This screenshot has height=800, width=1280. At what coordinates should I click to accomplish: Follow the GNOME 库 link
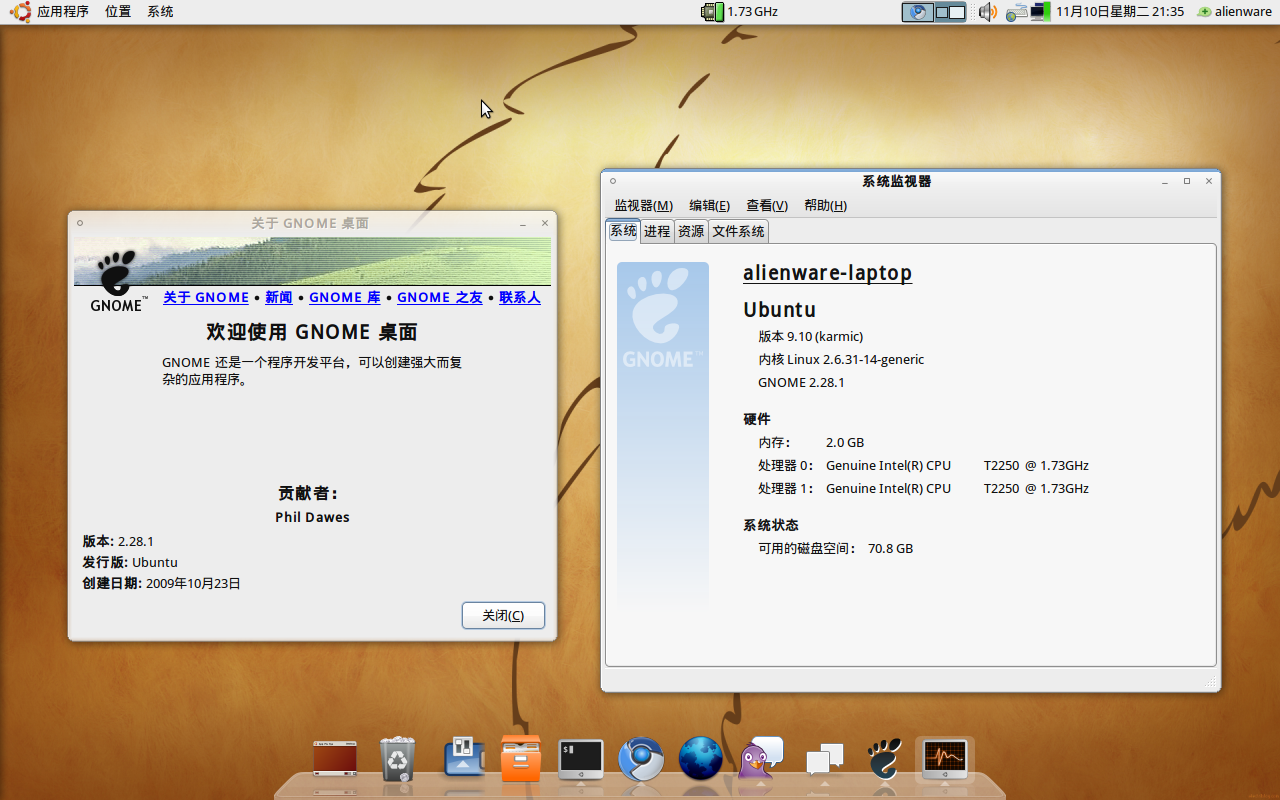pyautogui.click(x=345, y=298)
